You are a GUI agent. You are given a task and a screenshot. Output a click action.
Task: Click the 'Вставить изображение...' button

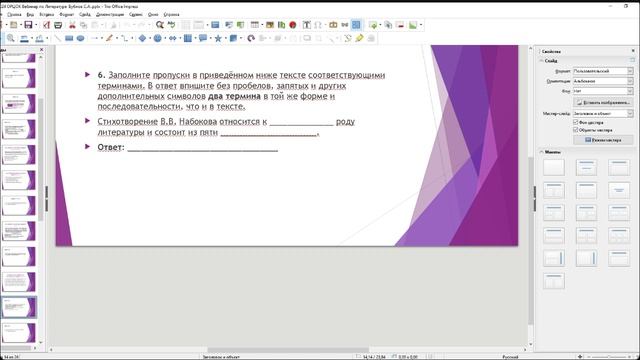(x=603, y=102)
